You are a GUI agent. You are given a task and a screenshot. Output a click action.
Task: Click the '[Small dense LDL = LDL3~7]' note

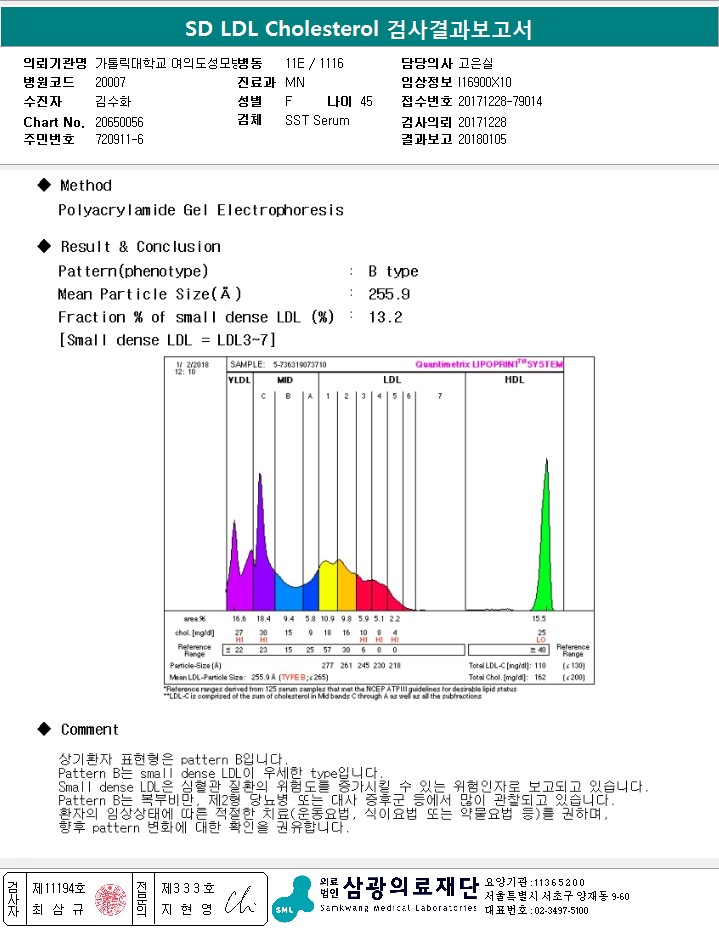167,340
